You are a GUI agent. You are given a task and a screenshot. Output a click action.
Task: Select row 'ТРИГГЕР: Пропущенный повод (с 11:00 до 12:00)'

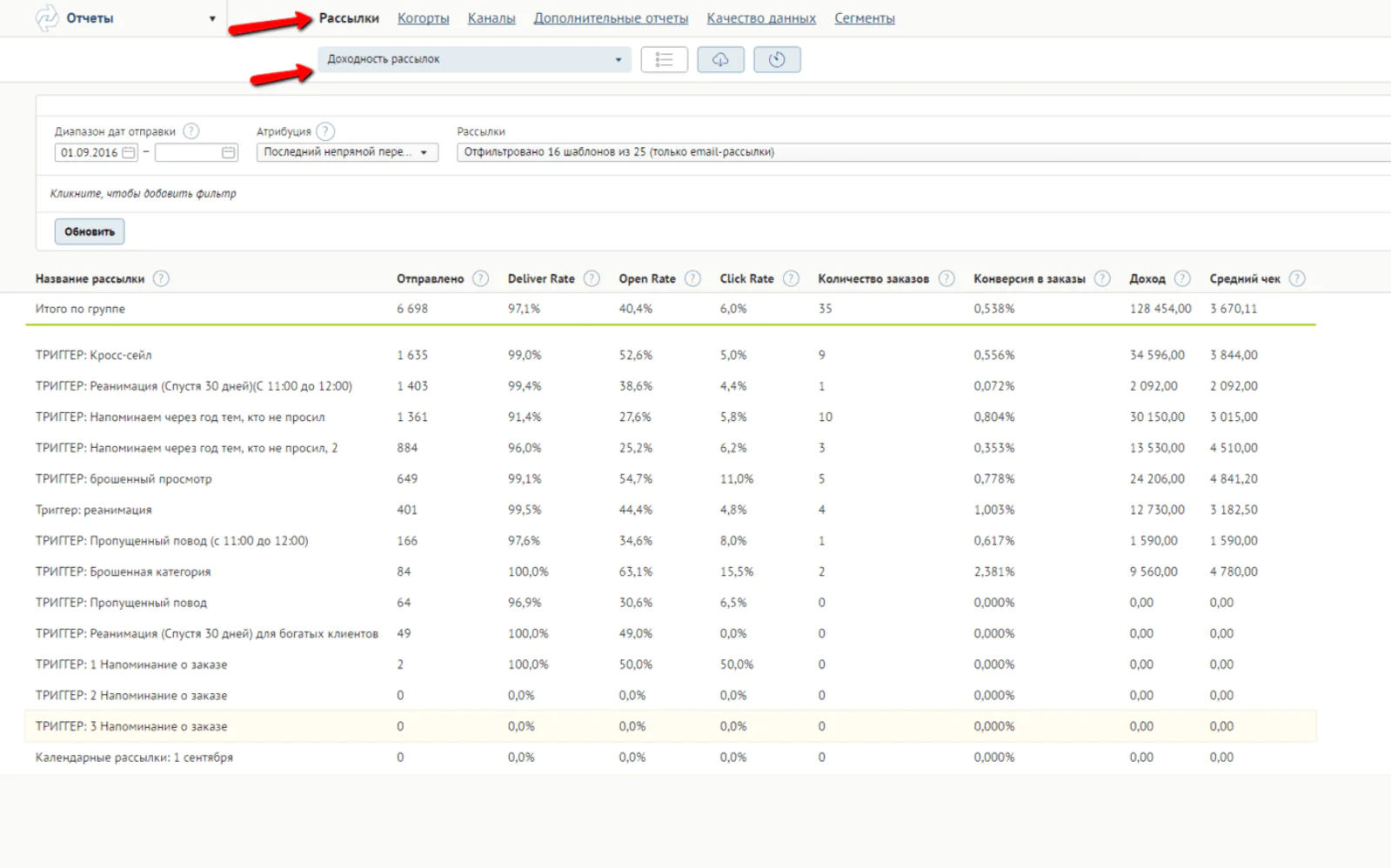click(671, 540)
